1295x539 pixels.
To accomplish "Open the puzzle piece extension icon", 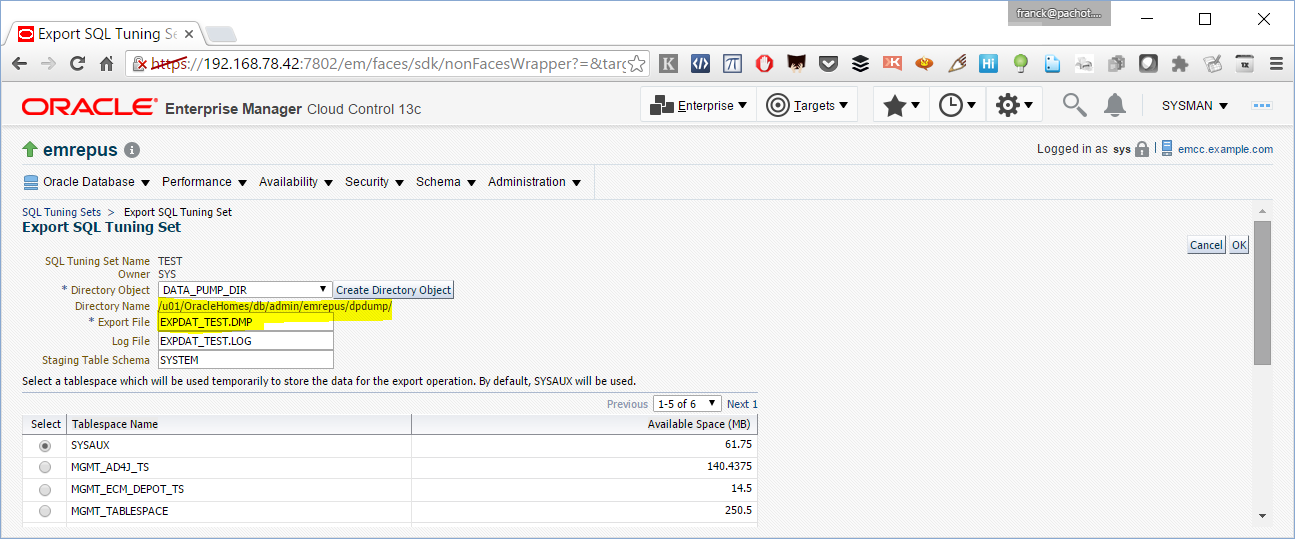I will tap(1180, 63).
